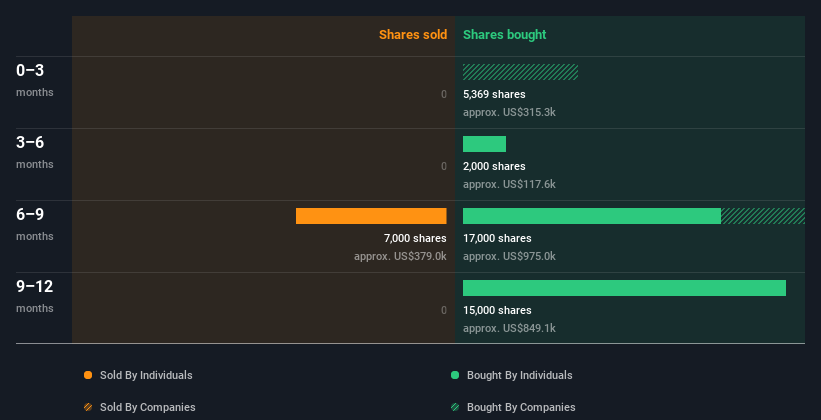The height and width of the screenshot is (420, 821).
Task: Toggle the Sold By Companies legend label
Action: 148,407
